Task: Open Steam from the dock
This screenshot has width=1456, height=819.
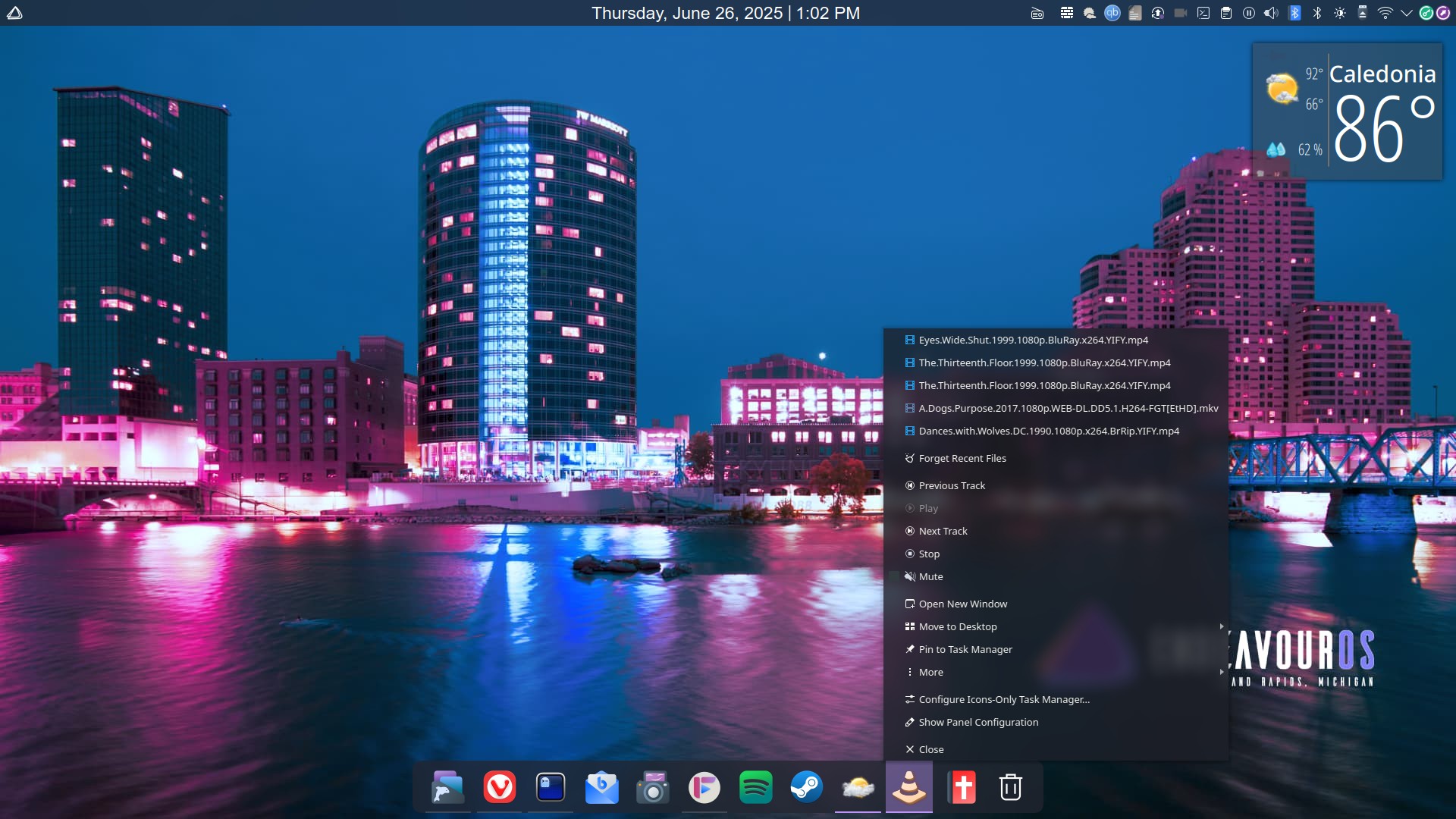Action: [x=806, y=788]
